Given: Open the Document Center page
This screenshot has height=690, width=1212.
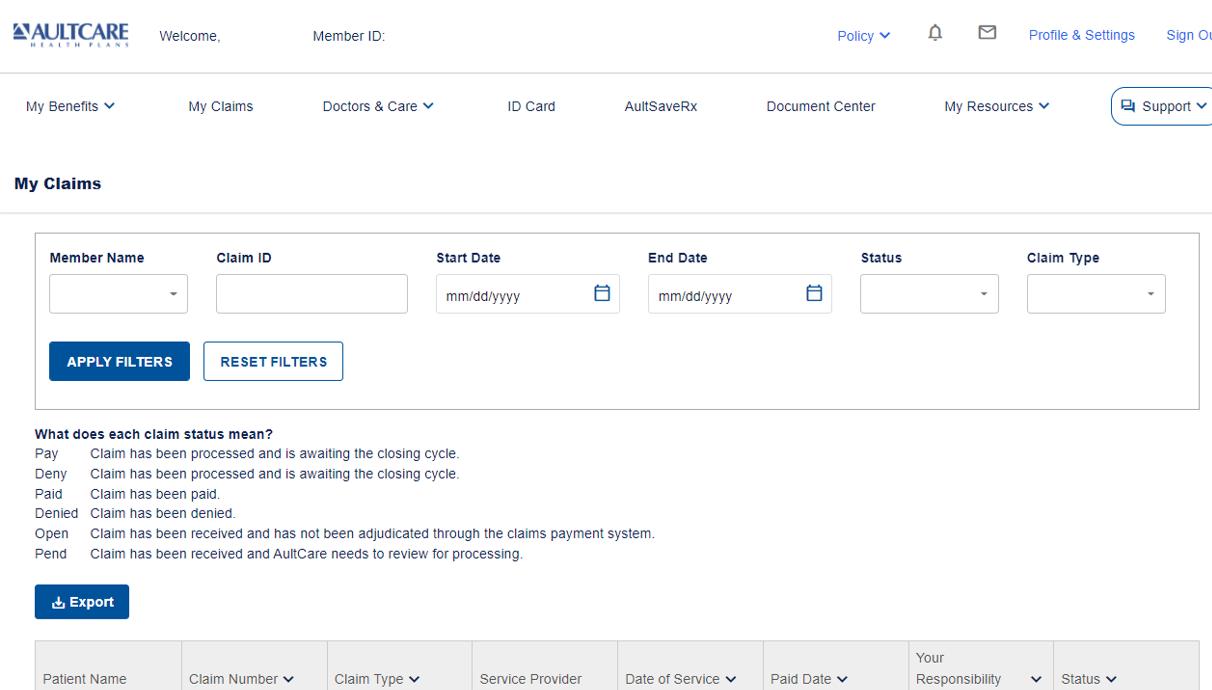Looking at the screenshot, I should [x=821, y=106].
